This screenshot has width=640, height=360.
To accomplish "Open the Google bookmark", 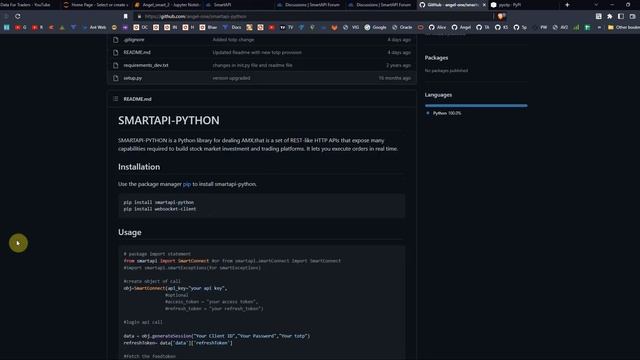I will coord(375,27).
